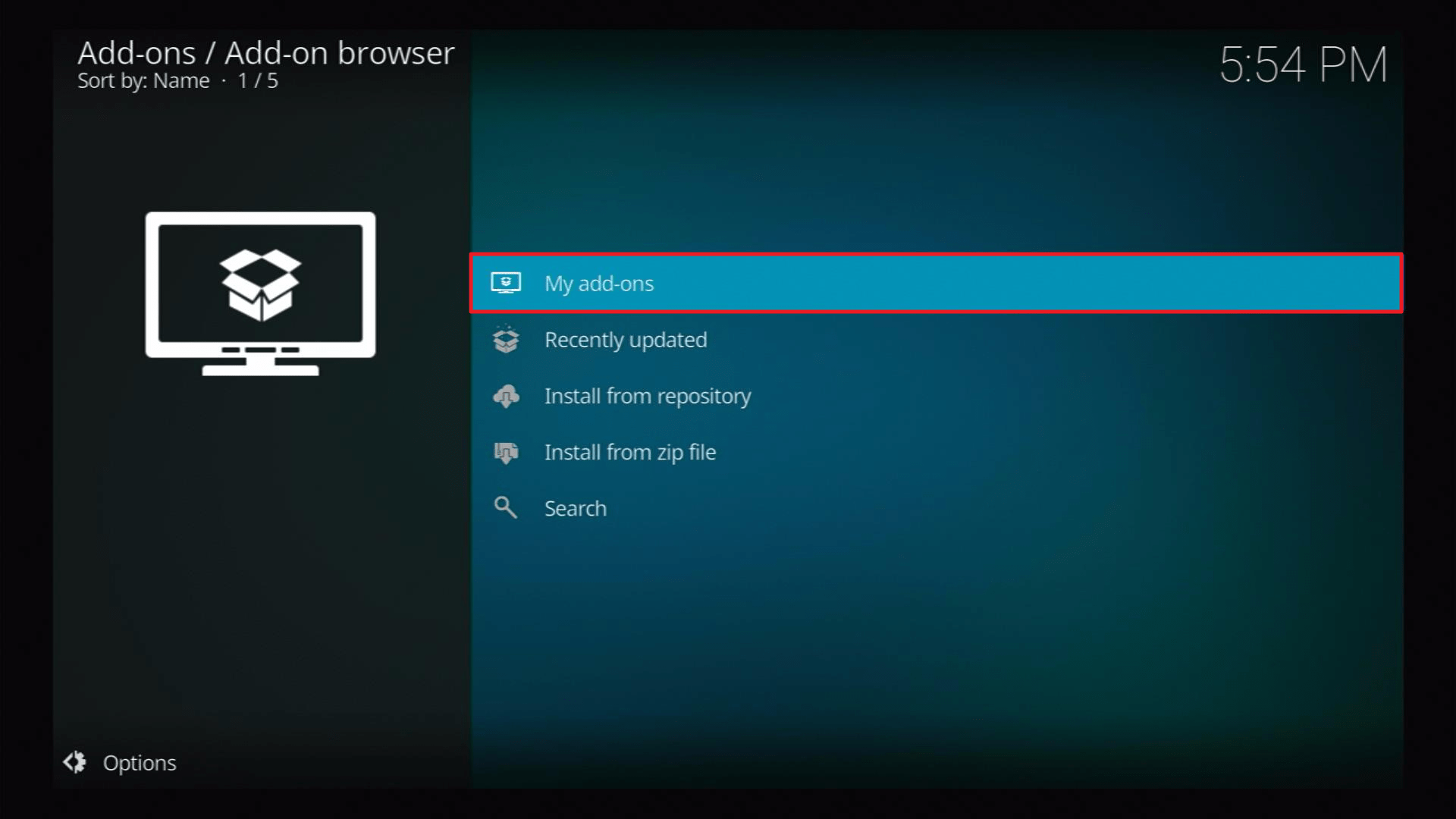Click the Sort by: Name text
The image size is (1456, 819).
coord(143,80)
